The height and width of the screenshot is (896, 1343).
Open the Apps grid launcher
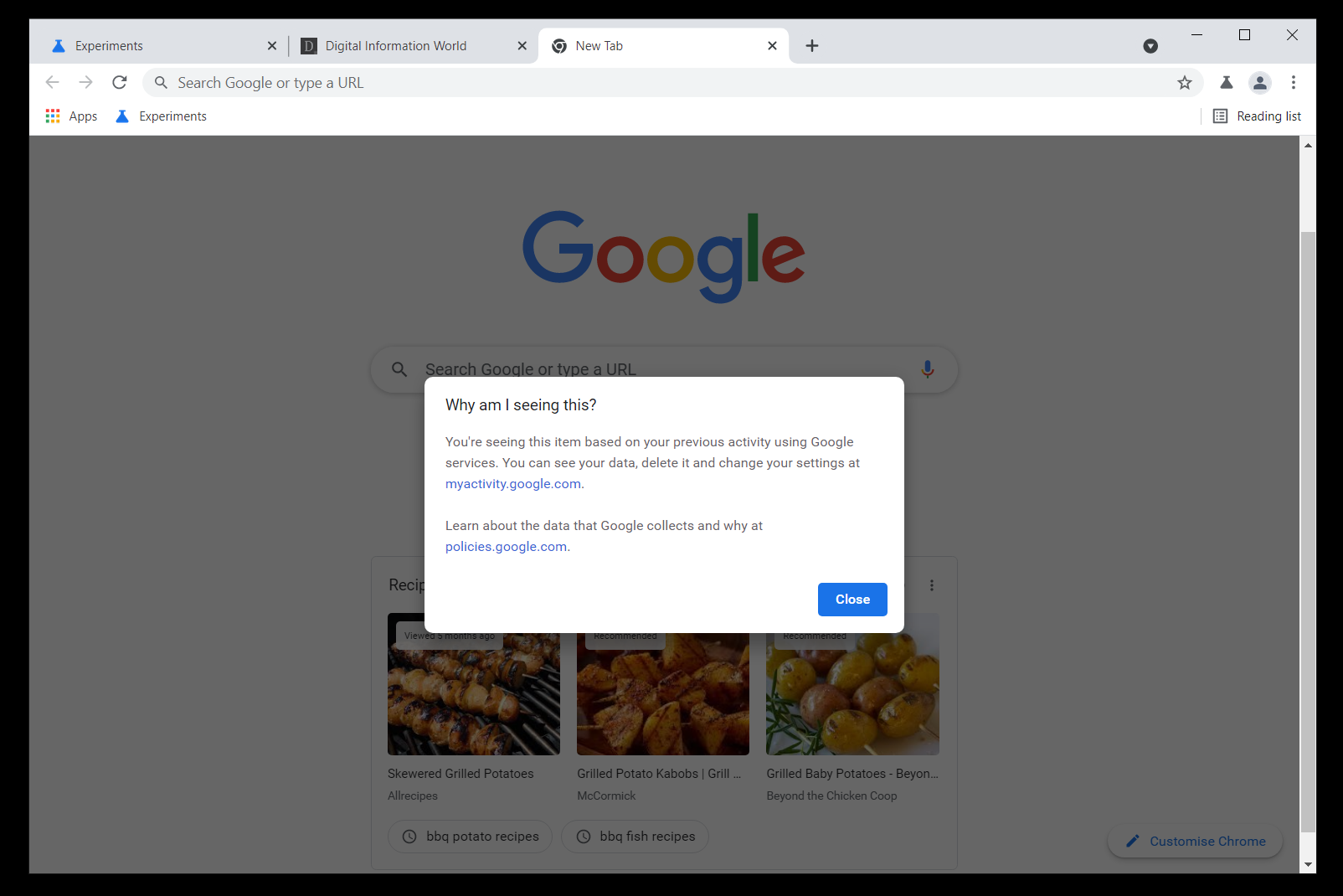pyautogui.click(x=52, y=116)
